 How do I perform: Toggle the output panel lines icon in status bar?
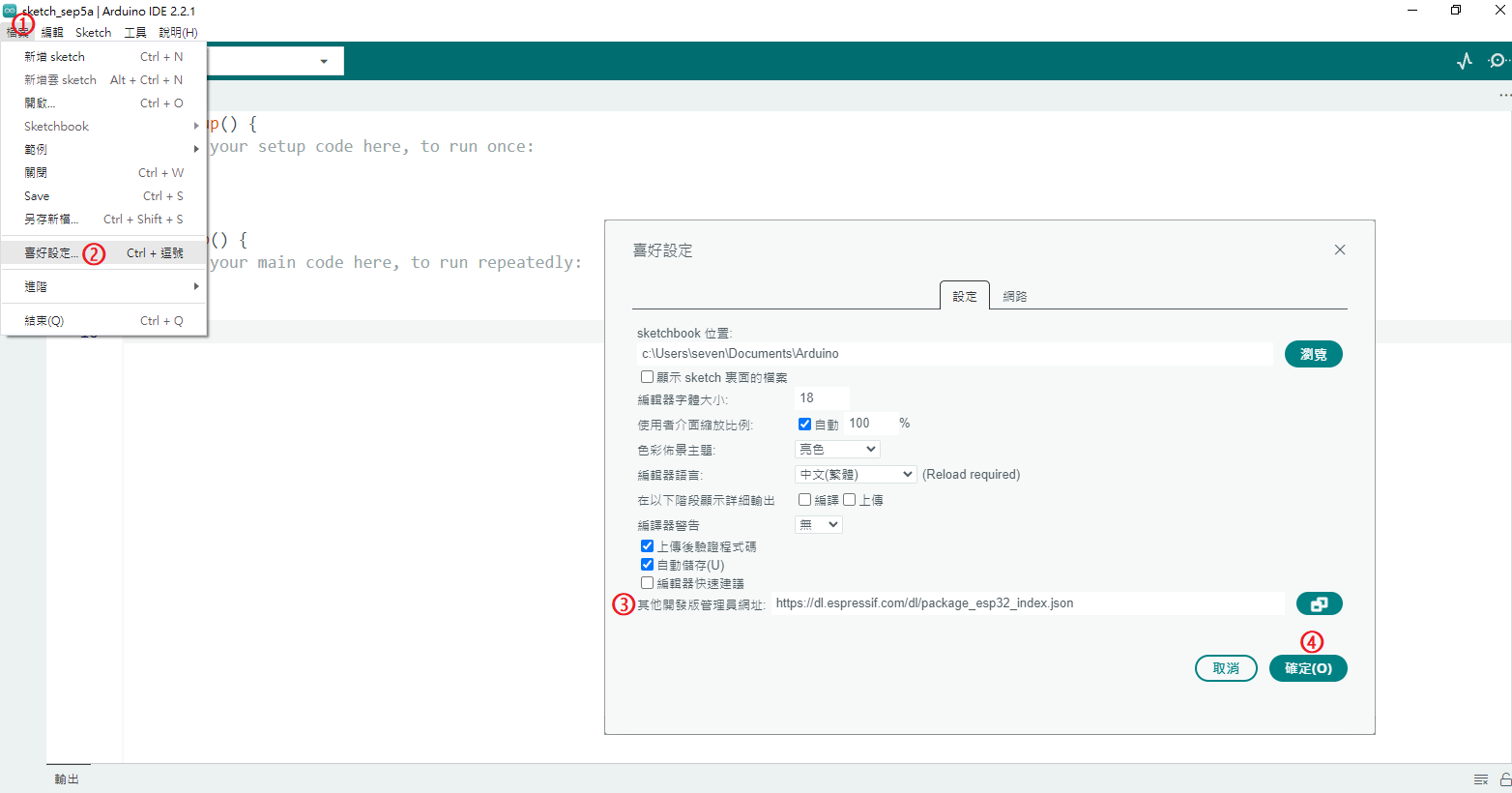[1481, 779]
